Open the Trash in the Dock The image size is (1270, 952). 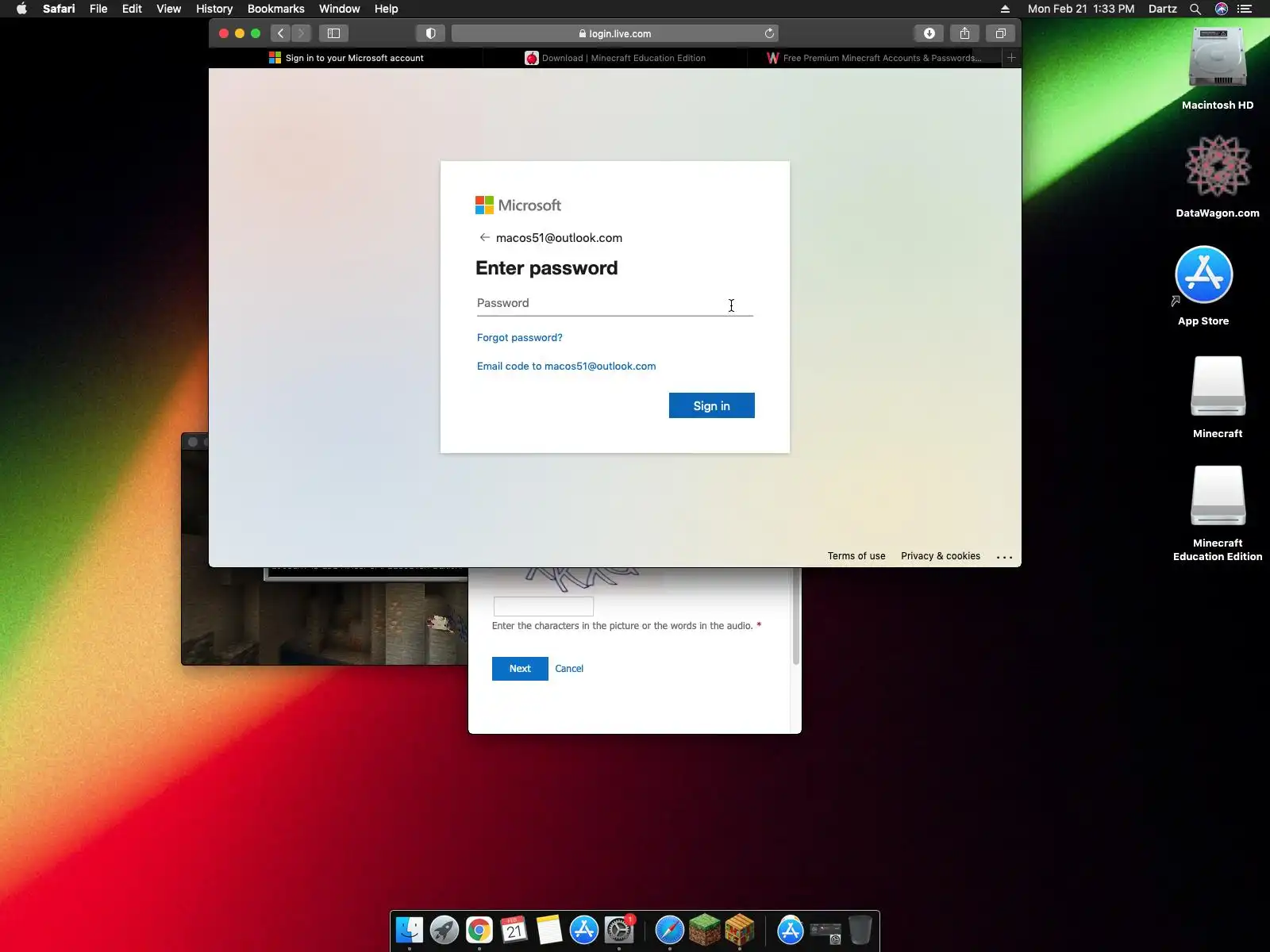[860, 930]
